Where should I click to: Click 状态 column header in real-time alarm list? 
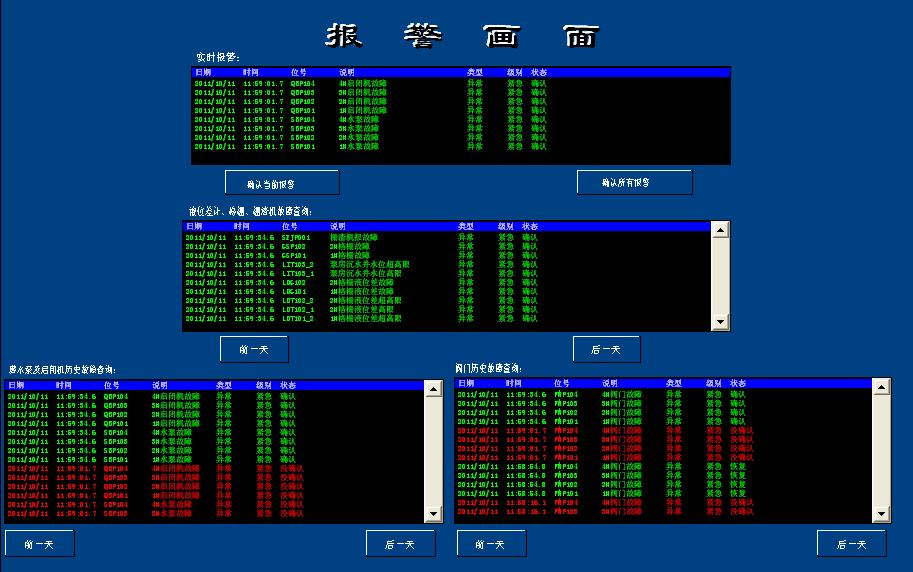click(539, 73)
